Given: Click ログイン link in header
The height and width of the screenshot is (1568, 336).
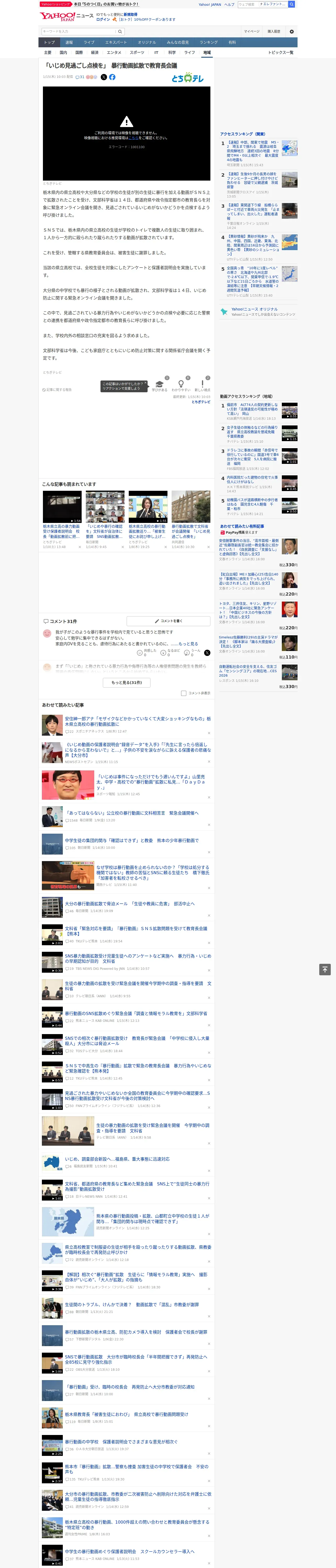Looking at the screenshot, I should pos(103,20).
